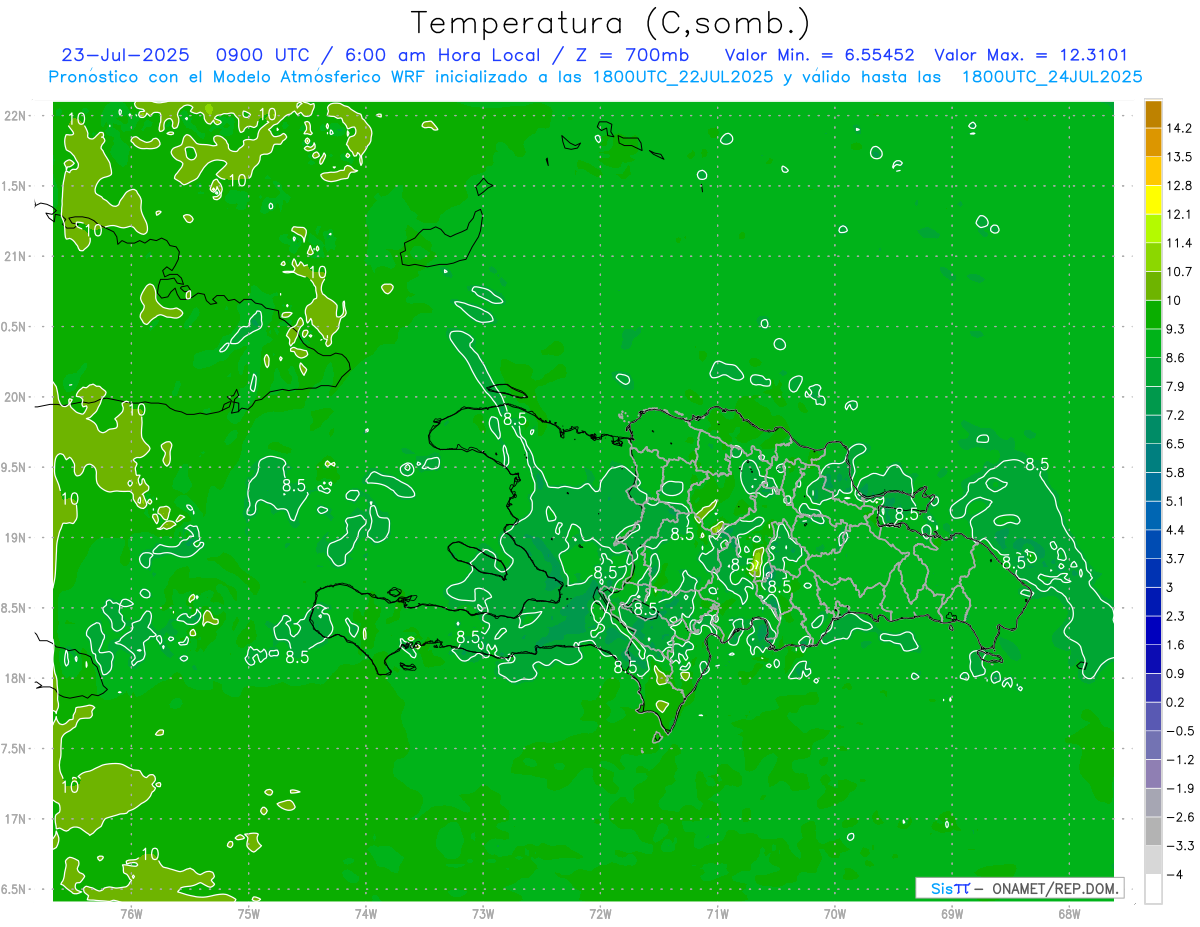Click the green swatch between 8.6 and 9.3
Image resolution: width=1200 pixels, height=927 pixels.
(x=1153, y=343)
